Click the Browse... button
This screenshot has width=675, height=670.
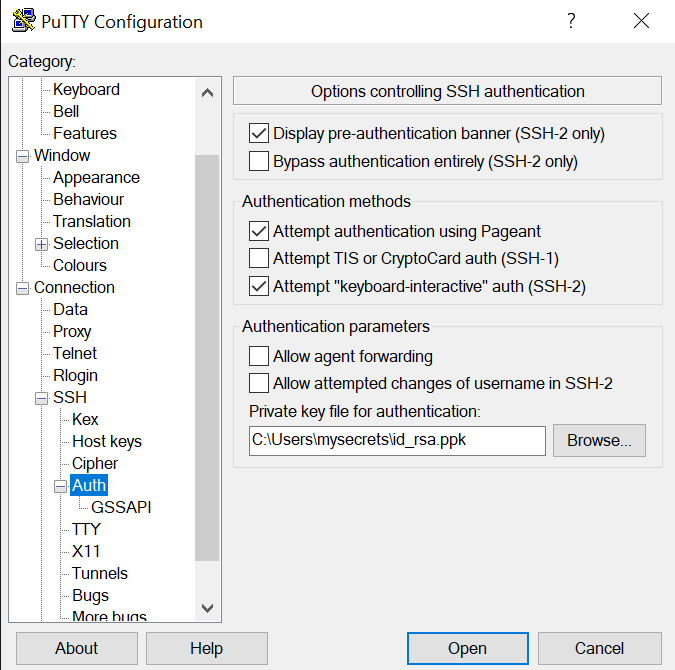click(x=599, y=440)
